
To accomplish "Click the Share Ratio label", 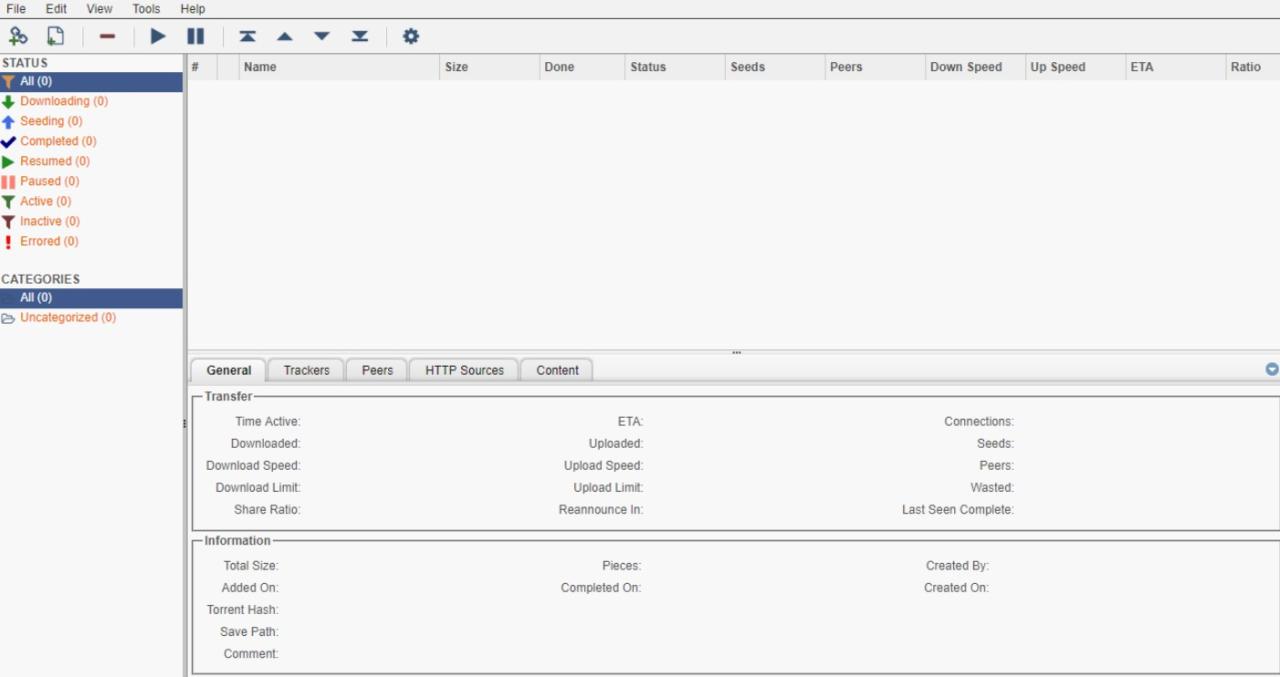I will (268, 510).
